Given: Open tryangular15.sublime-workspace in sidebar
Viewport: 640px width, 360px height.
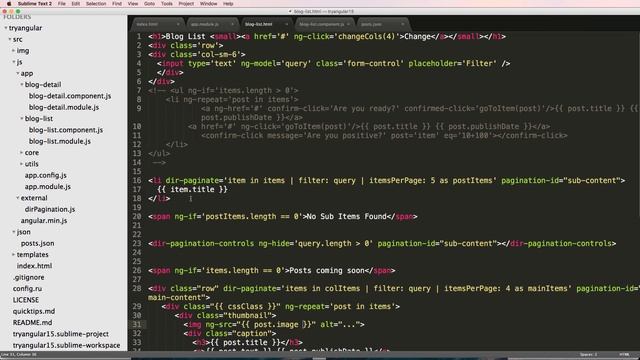Looking at the screenshot, I should [x=66, y=345].
